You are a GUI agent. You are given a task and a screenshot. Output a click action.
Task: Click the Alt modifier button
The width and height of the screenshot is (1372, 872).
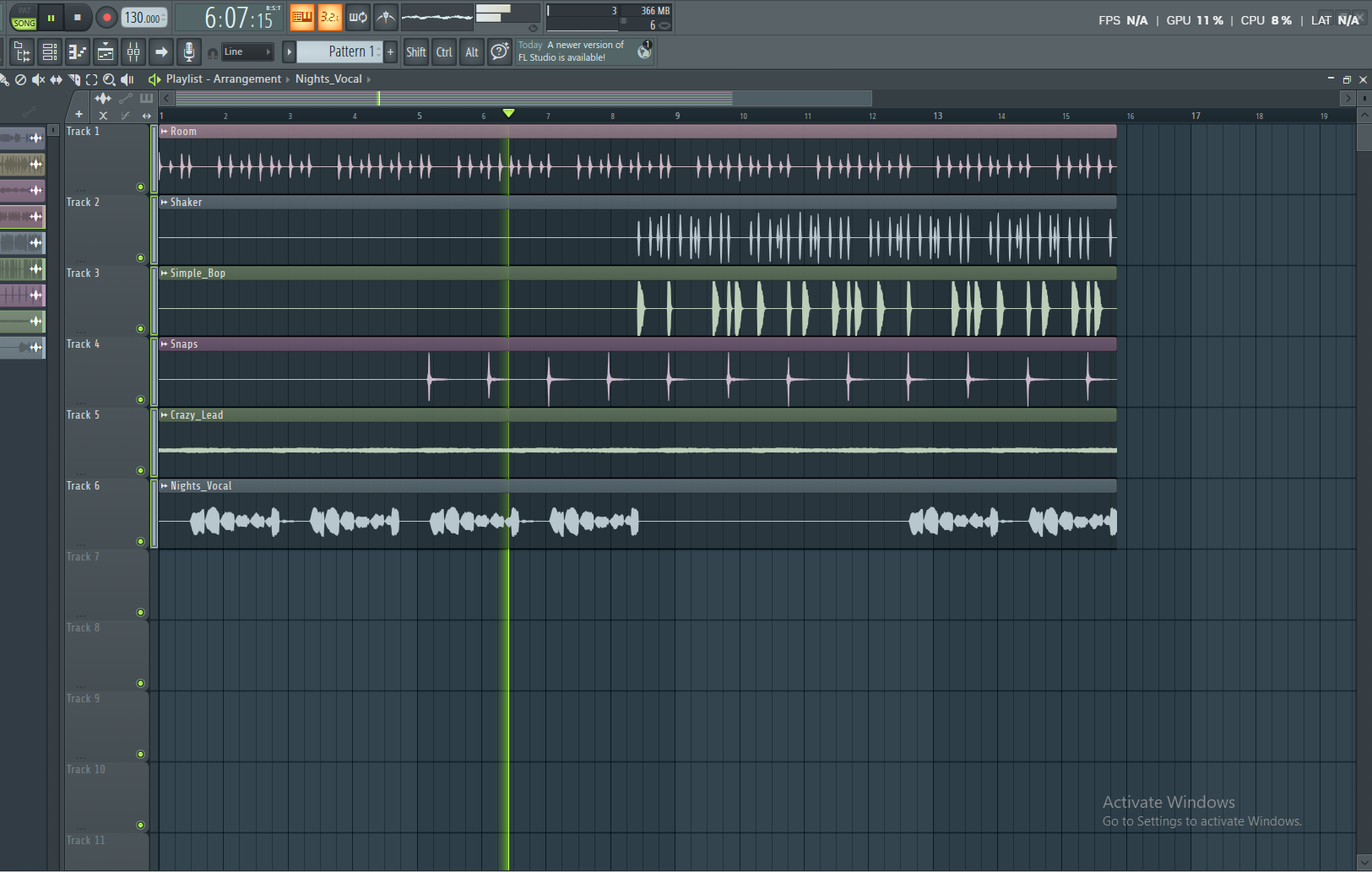472,52
